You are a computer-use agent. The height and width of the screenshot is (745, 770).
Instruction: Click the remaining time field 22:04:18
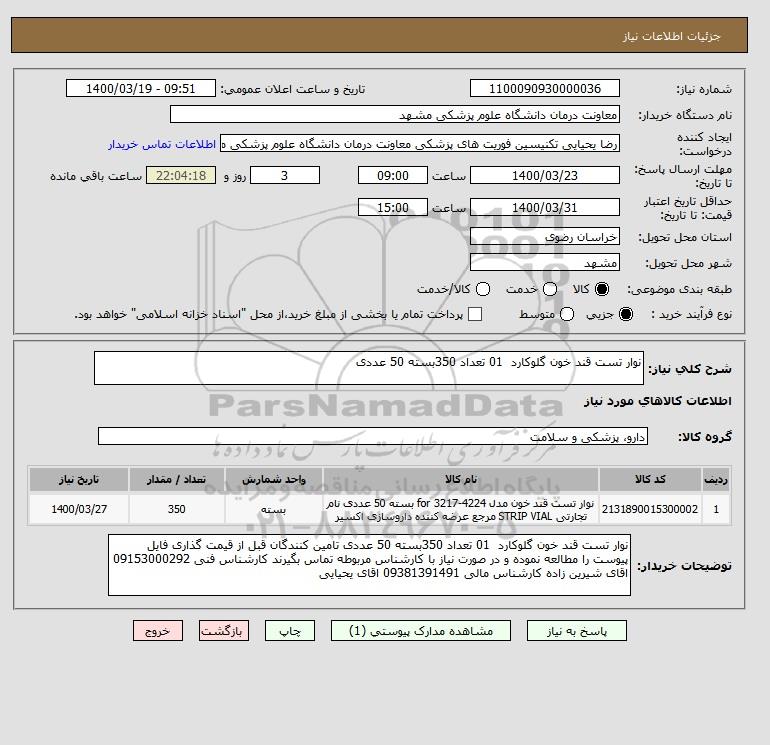pyautogui.click(x=181, y=175)
